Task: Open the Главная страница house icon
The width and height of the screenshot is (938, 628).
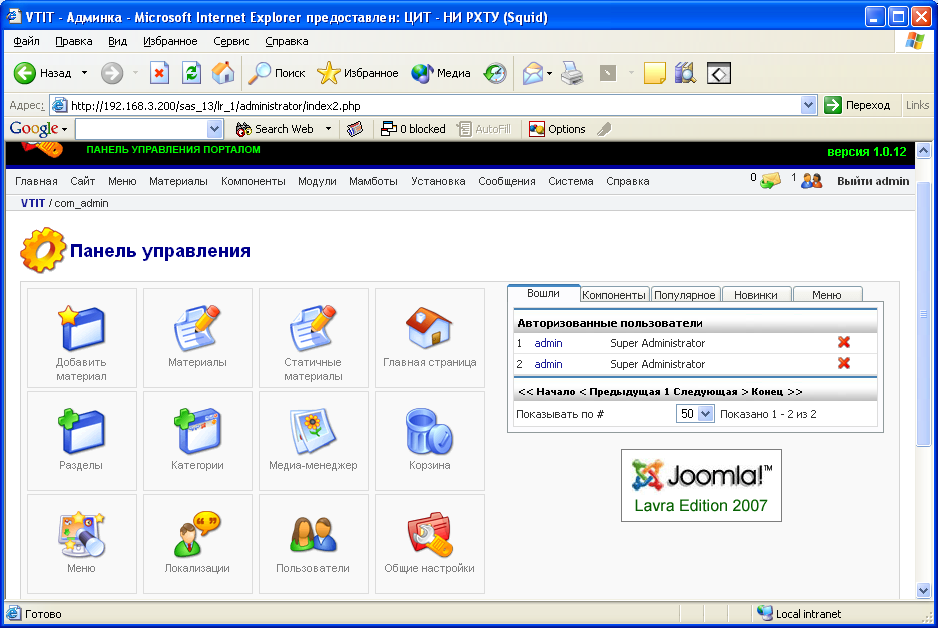Action: 430,339
